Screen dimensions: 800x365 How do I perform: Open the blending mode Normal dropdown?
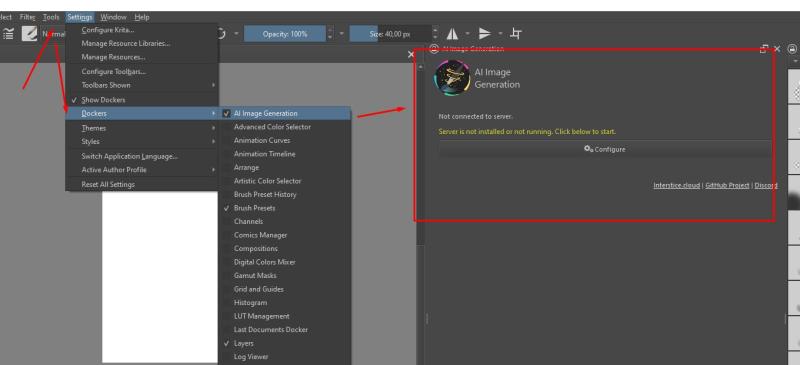(53, 34)
